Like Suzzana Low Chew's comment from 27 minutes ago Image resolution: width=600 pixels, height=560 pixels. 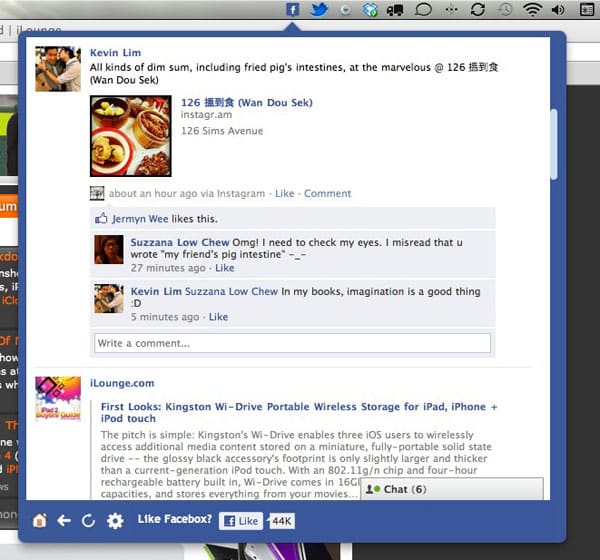point(225,268)
